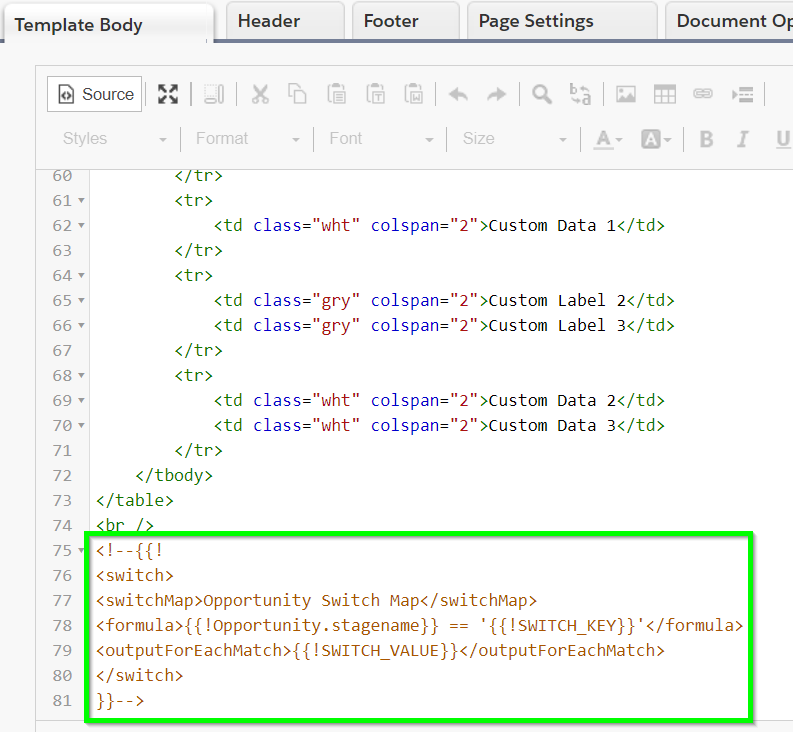Click the Find magnifier icon
The image size is (793, 732).
542,94
